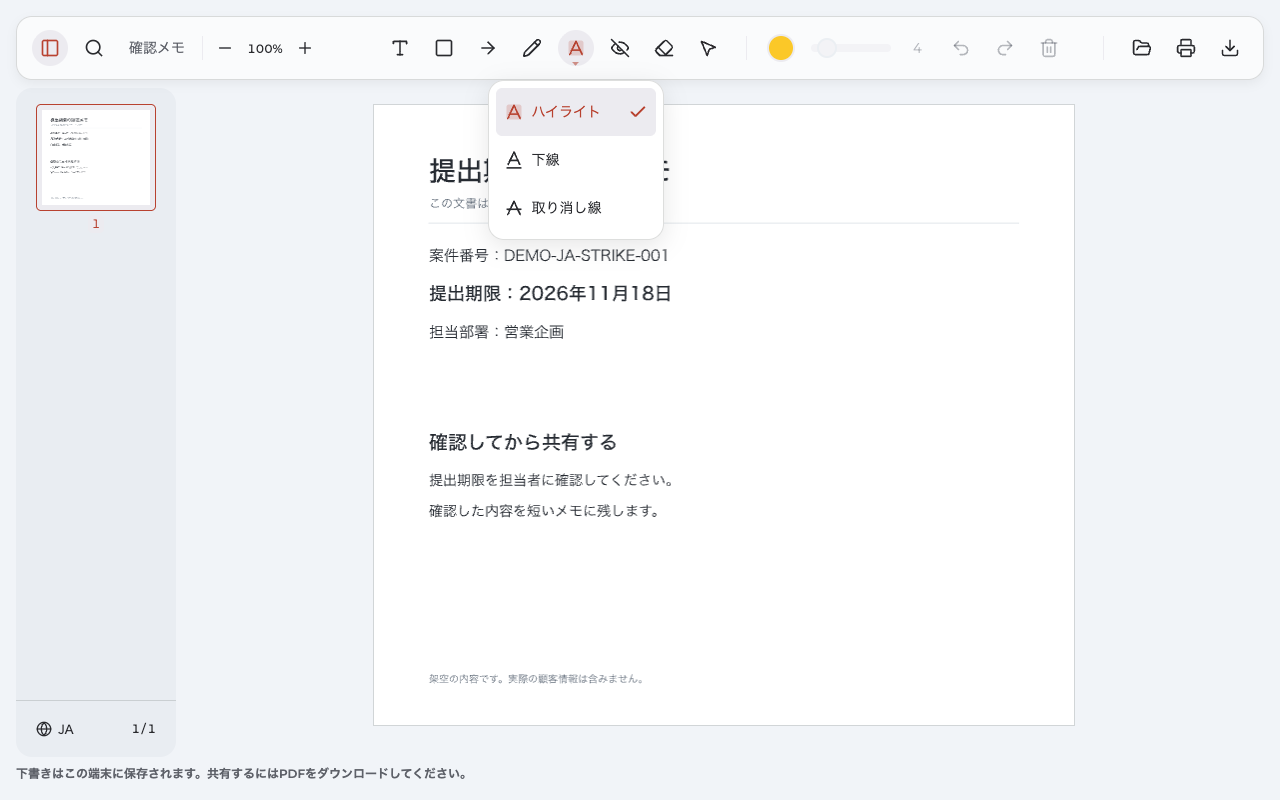1280x800 pixels.
Task: Zoom out with the minus button
Action: 225,48
